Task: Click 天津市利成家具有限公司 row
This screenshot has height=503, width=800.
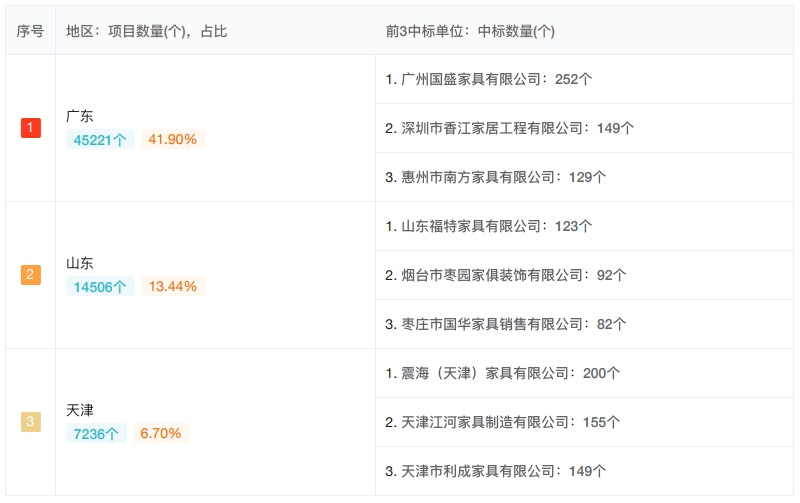Action: [584, 471]
